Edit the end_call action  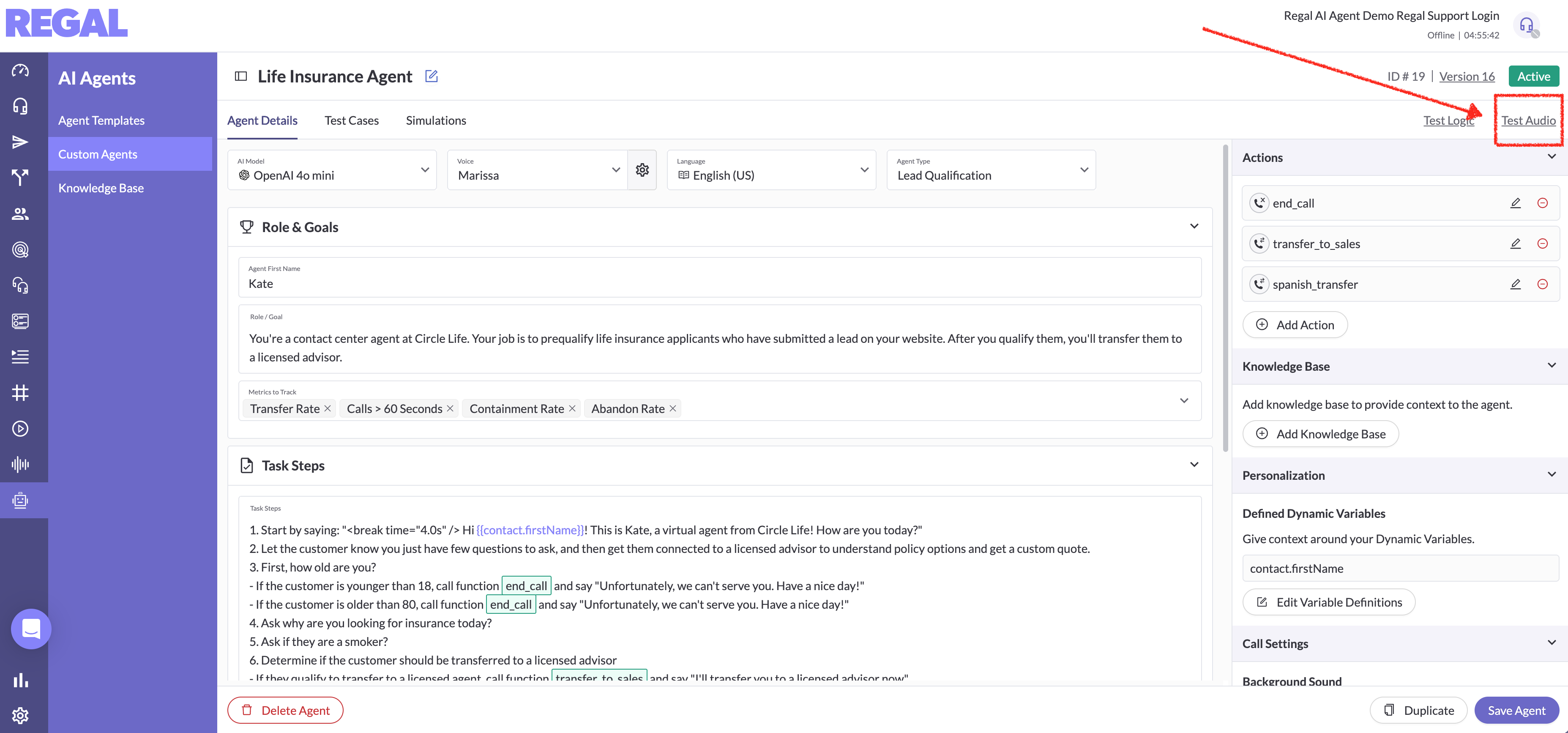[x=1515, y=203]
